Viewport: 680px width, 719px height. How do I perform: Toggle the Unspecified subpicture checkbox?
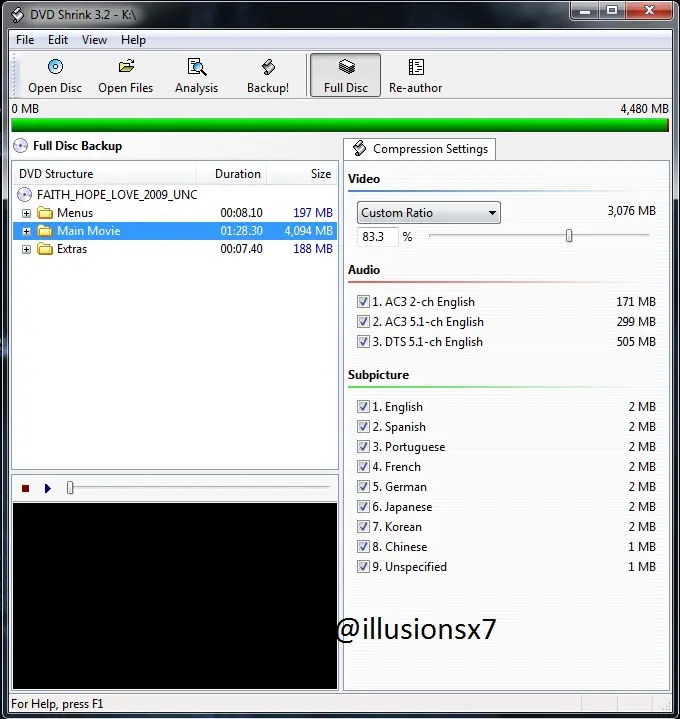coord(363,566)
